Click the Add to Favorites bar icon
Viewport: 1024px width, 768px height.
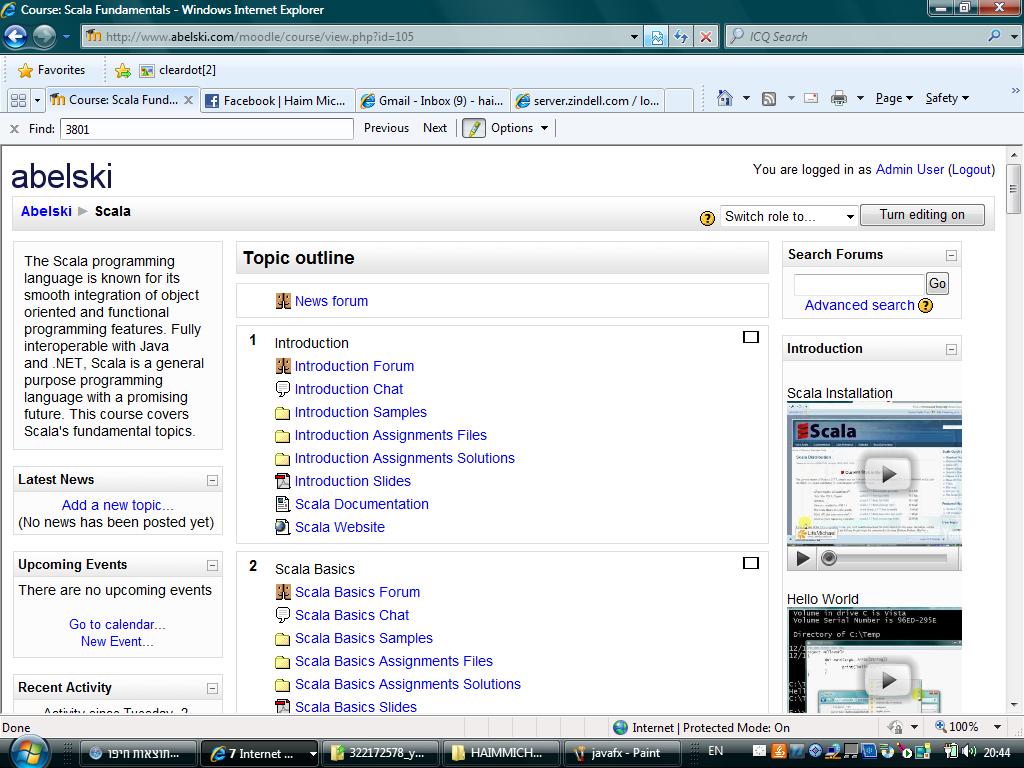click(x=123, y=71)
